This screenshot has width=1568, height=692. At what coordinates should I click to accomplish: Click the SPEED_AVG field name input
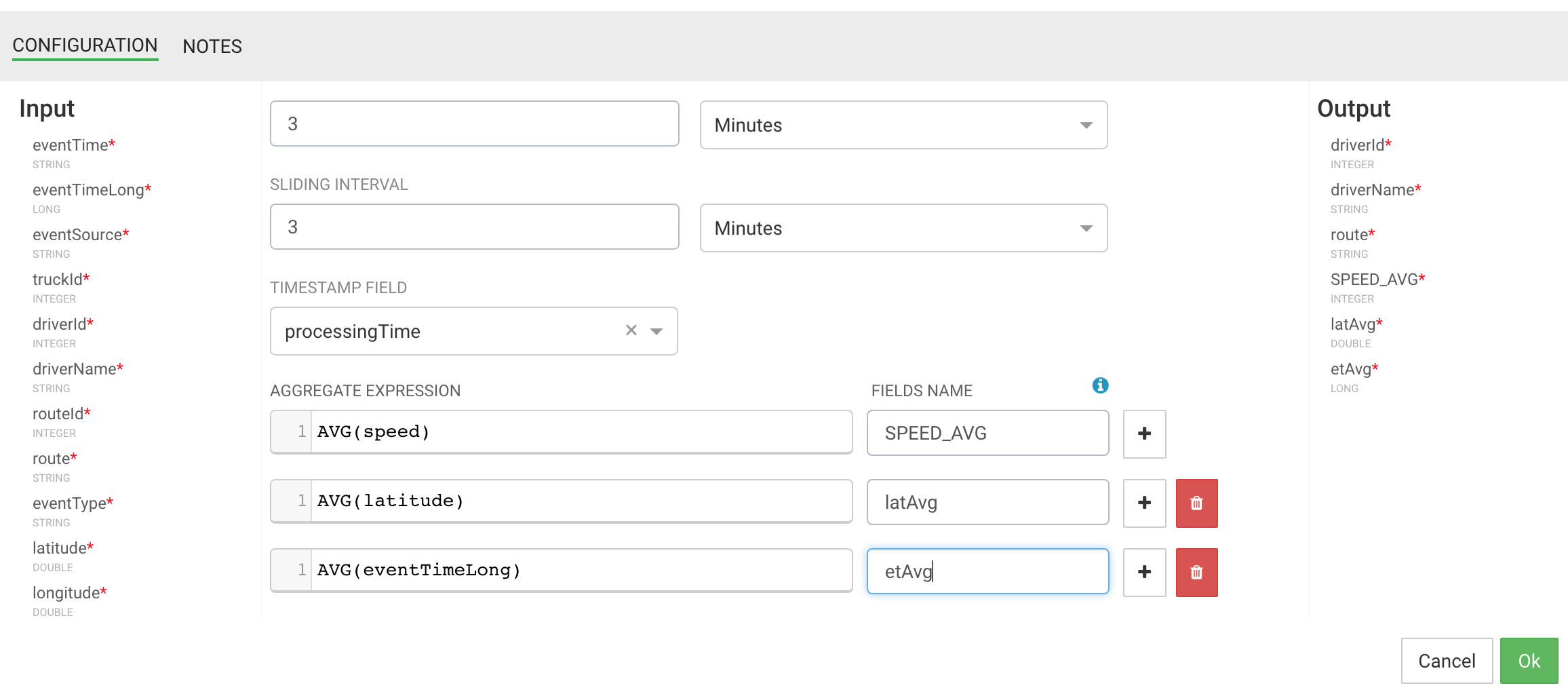point(987,433)
